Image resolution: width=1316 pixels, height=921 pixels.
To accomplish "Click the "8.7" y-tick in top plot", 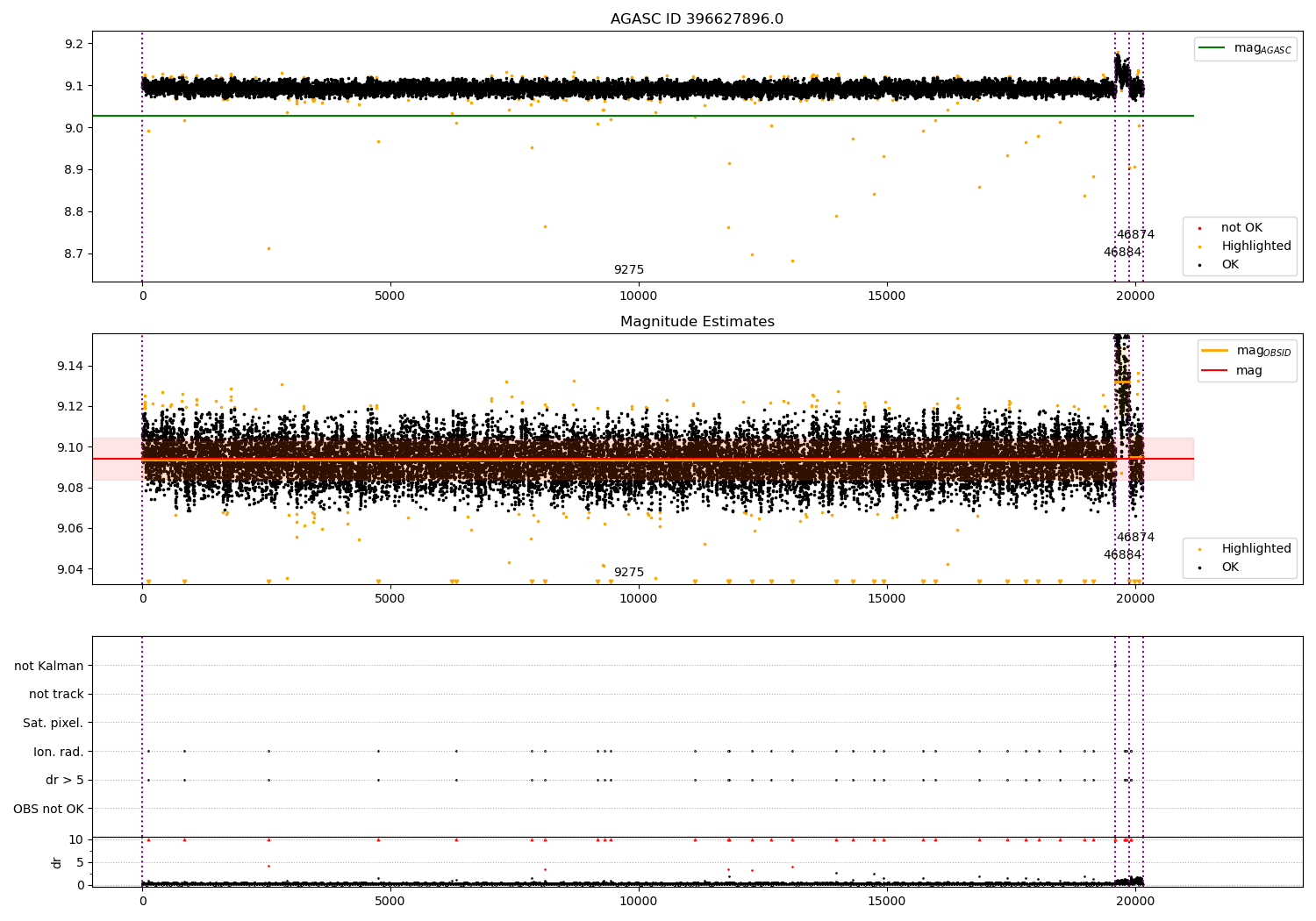I will (x=75, y=254).
